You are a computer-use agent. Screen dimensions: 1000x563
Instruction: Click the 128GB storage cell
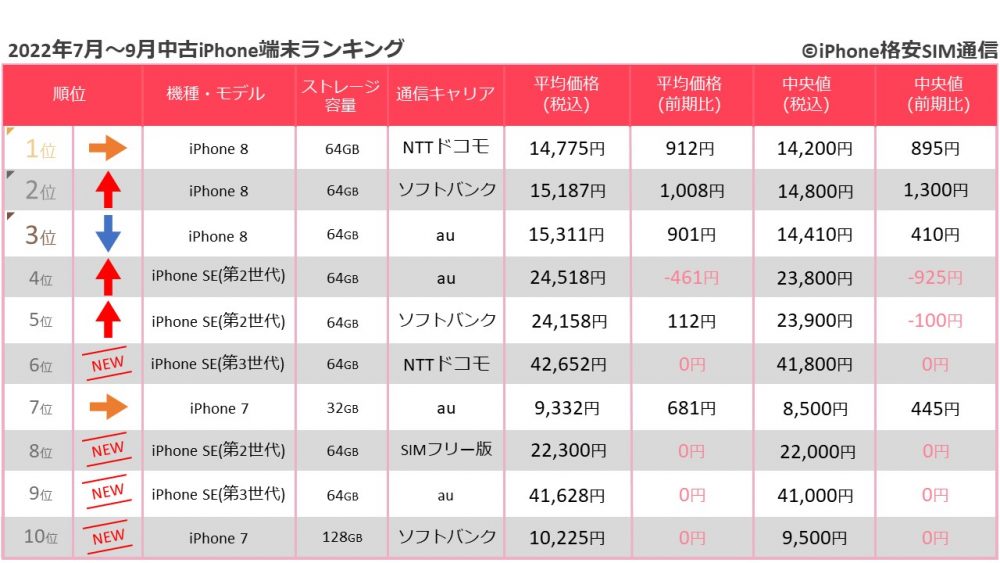coord(342,537)
